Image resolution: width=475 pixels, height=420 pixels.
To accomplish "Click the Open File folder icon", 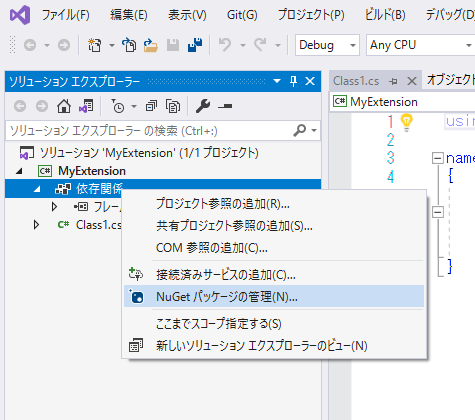I will tap(150, 45).
